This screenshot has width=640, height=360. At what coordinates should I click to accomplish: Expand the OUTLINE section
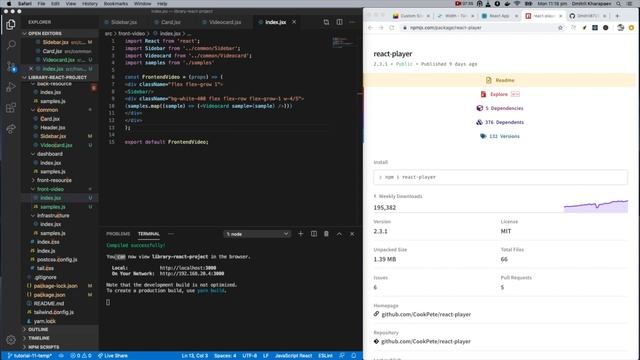[x=38, y=329]
